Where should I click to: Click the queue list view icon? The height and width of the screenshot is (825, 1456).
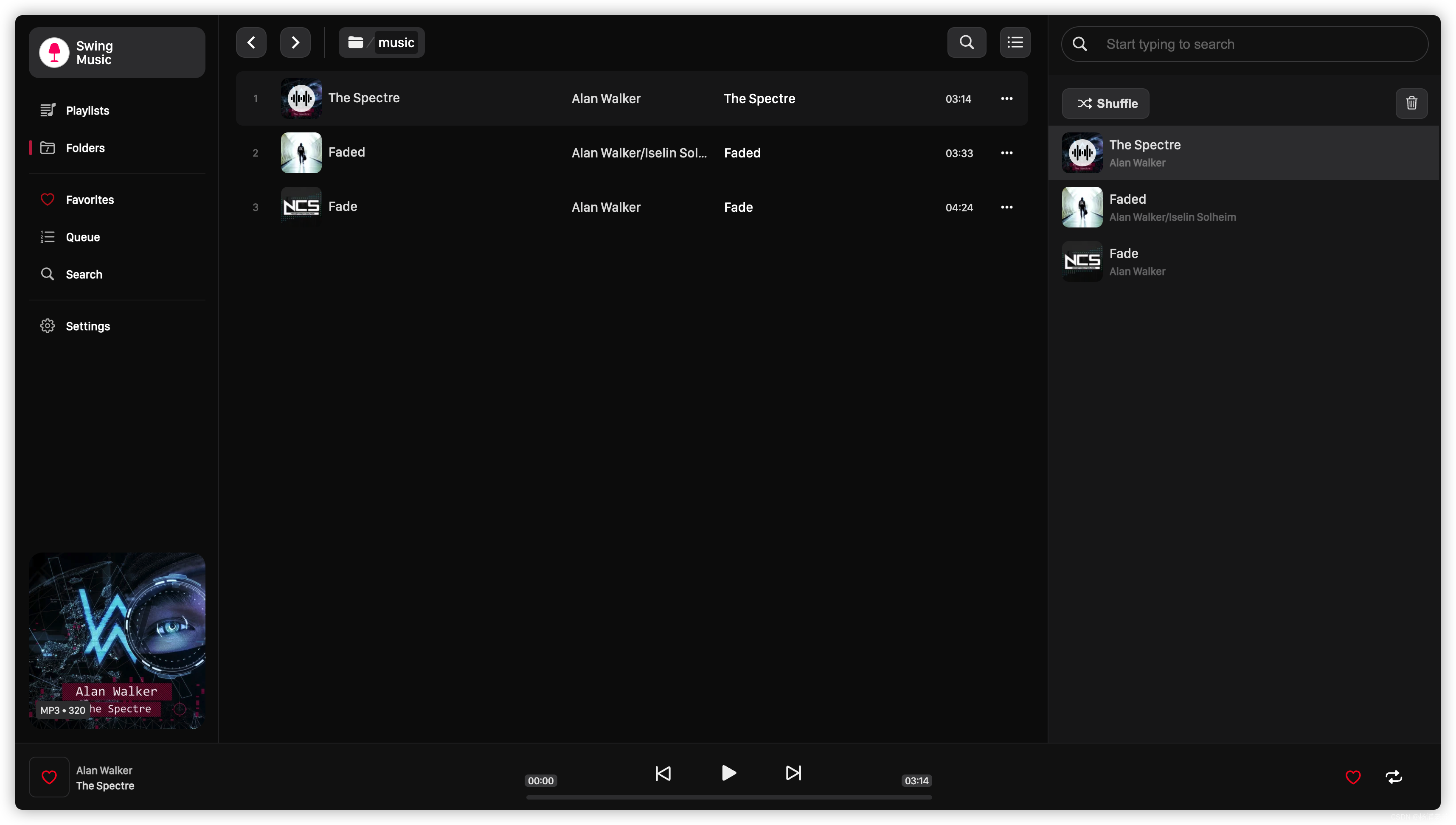[x=1015, y=42]
